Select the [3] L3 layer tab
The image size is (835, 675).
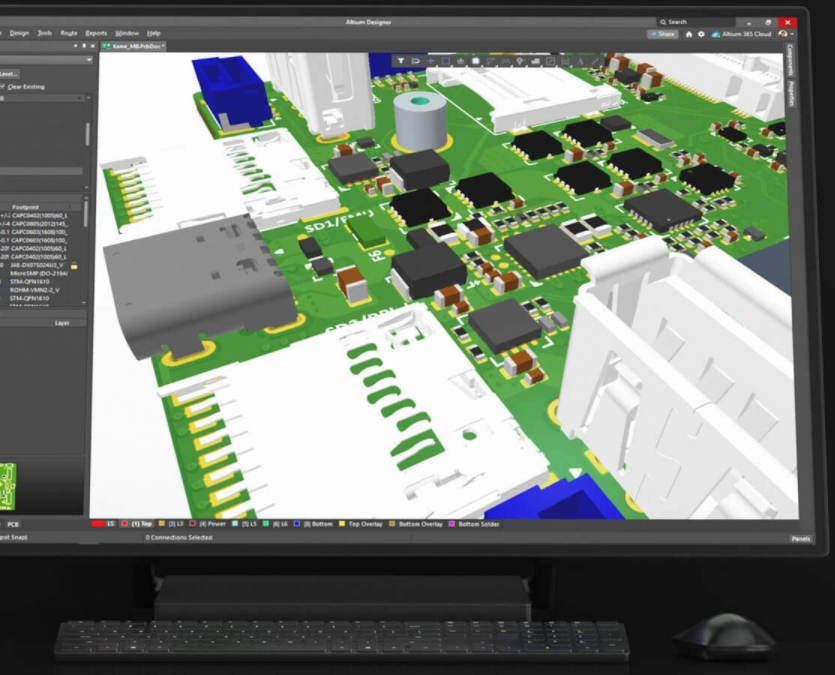click(171, 524)
